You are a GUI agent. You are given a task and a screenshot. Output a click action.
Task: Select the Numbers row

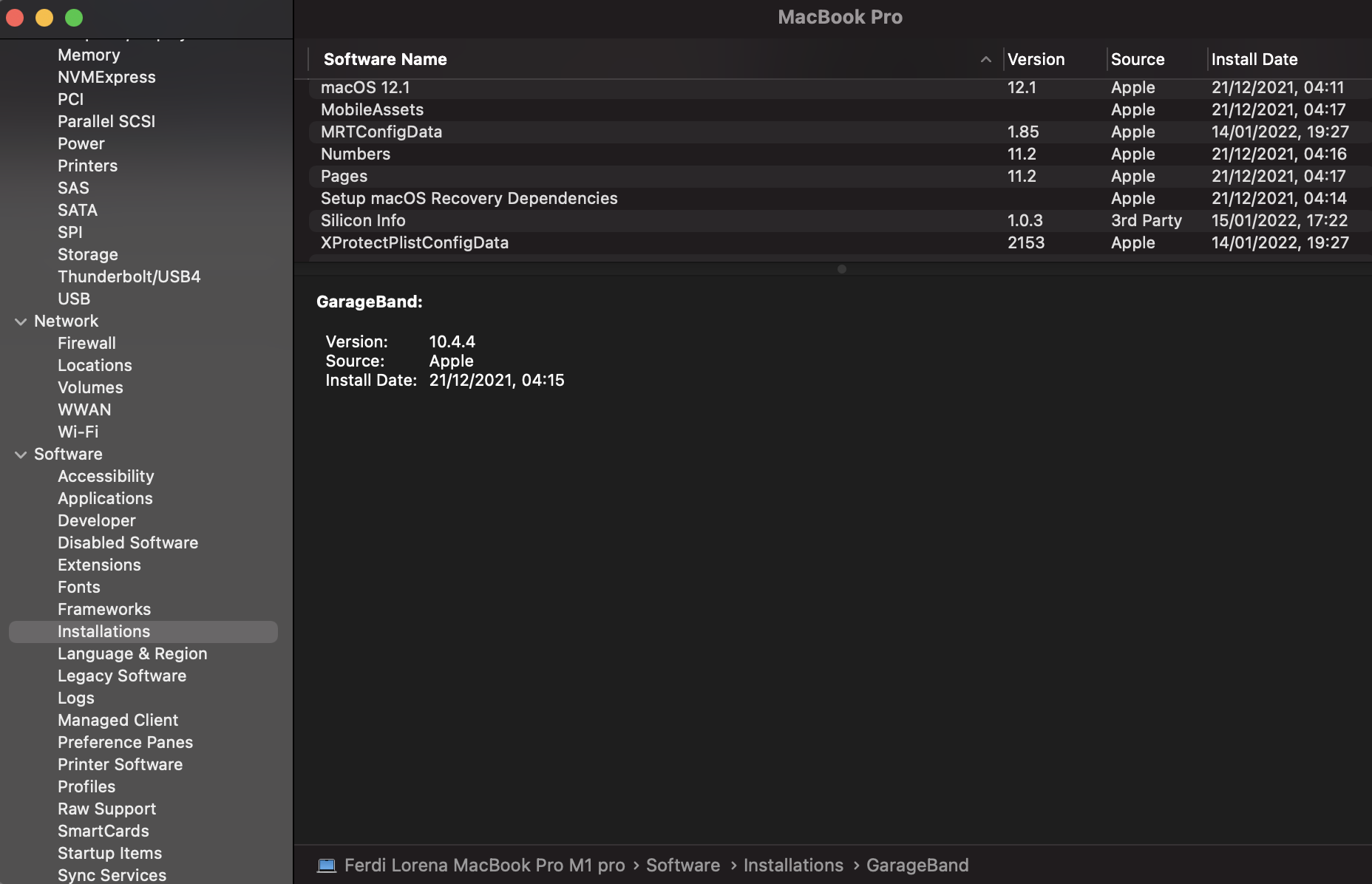click(x=840, y=154)
